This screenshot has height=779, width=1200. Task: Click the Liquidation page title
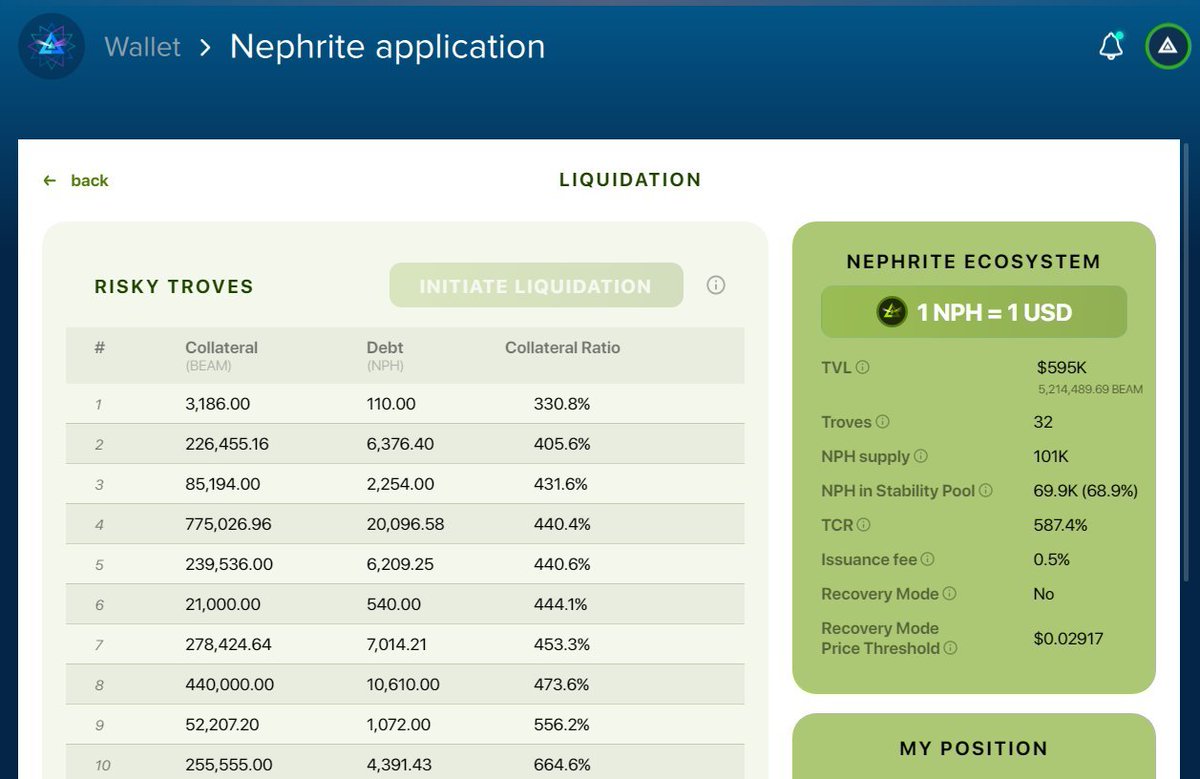630,180
